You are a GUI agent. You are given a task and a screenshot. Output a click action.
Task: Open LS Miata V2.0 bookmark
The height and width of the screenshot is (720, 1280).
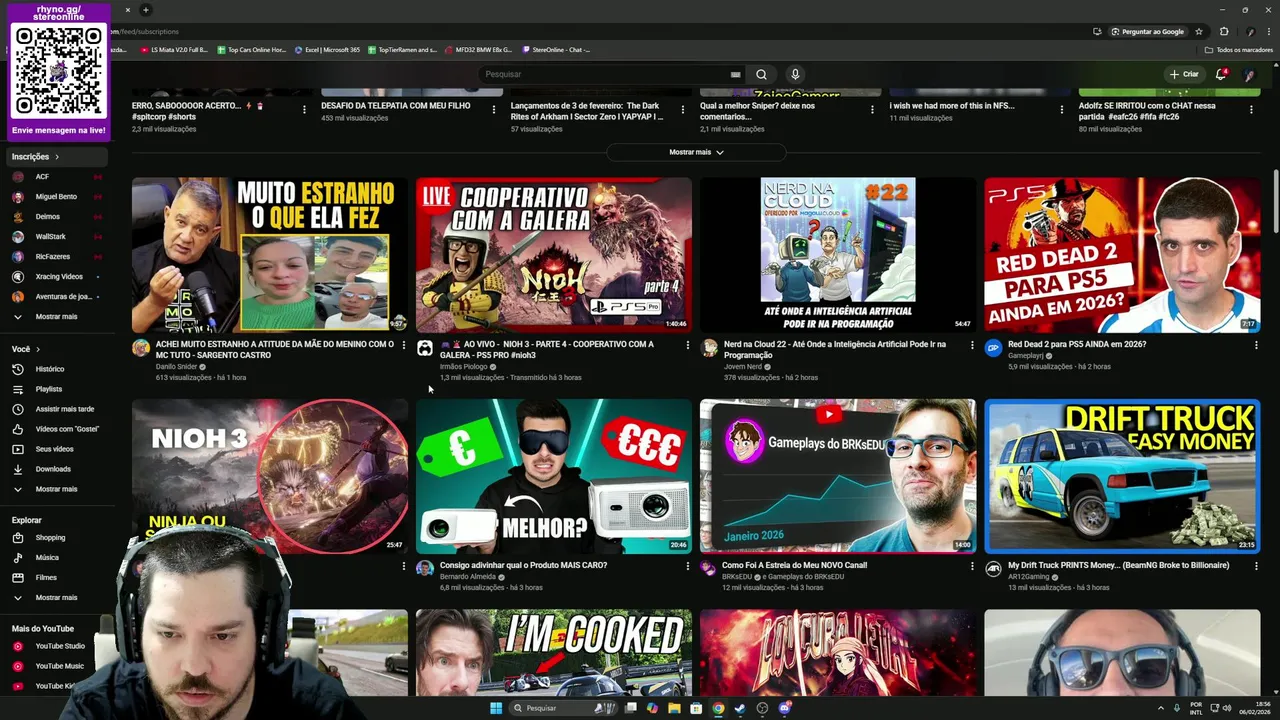(x=173, y=49)
